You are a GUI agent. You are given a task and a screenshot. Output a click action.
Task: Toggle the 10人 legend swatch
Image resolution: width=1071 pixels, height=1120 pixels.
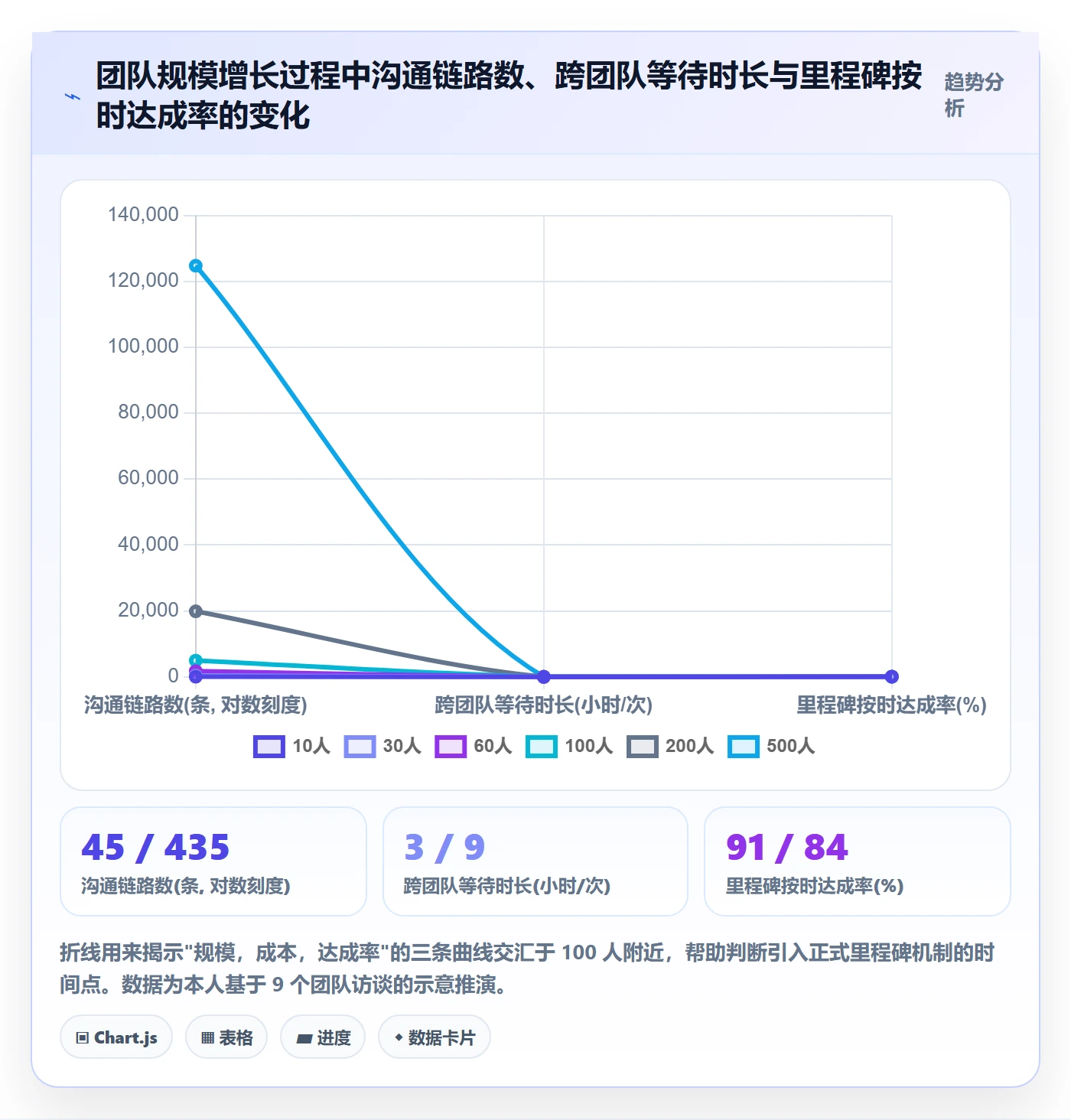[x=269, y=747]
